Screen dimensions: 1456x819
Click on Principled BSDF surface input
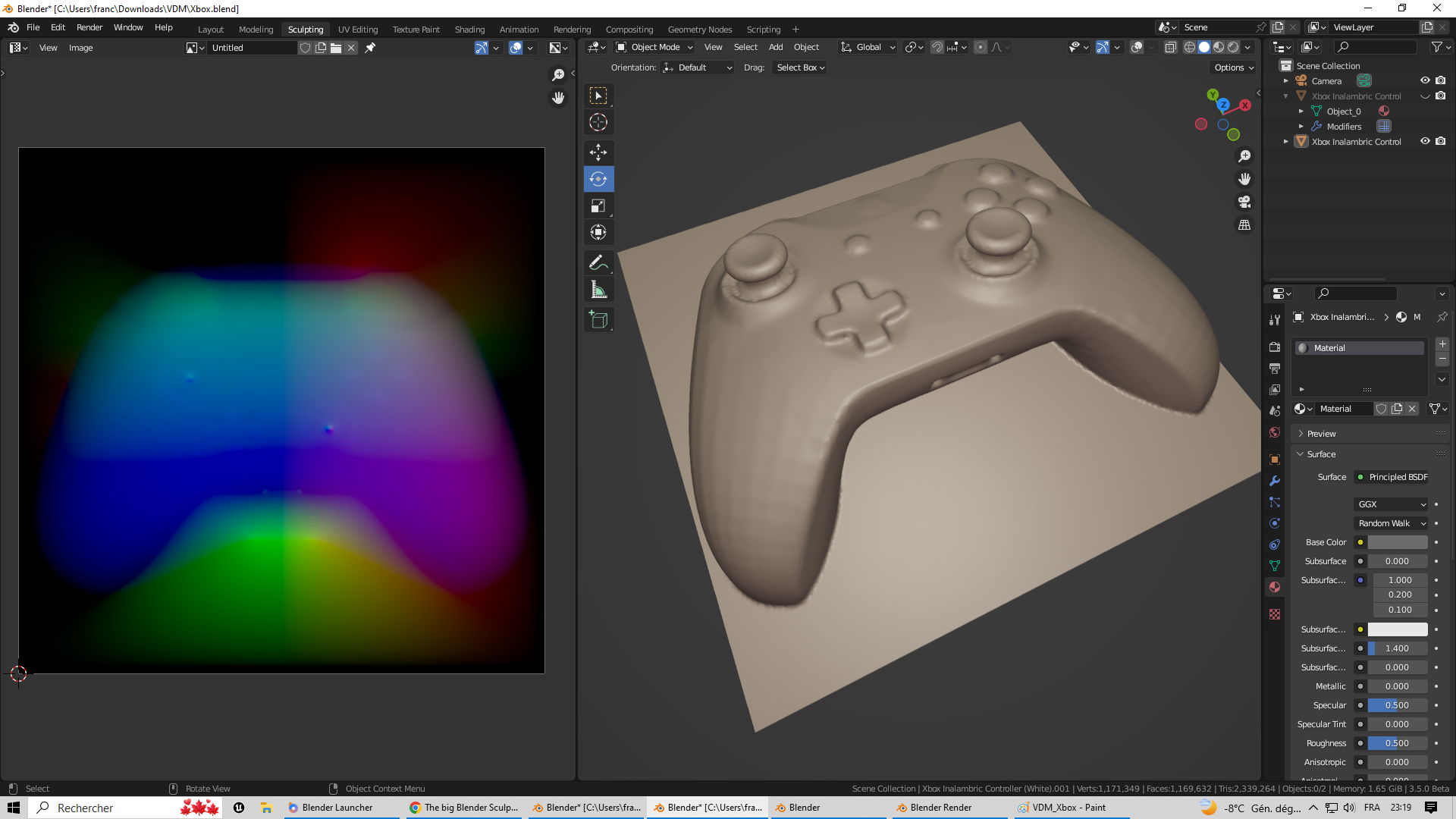(x=1393, y=477)
